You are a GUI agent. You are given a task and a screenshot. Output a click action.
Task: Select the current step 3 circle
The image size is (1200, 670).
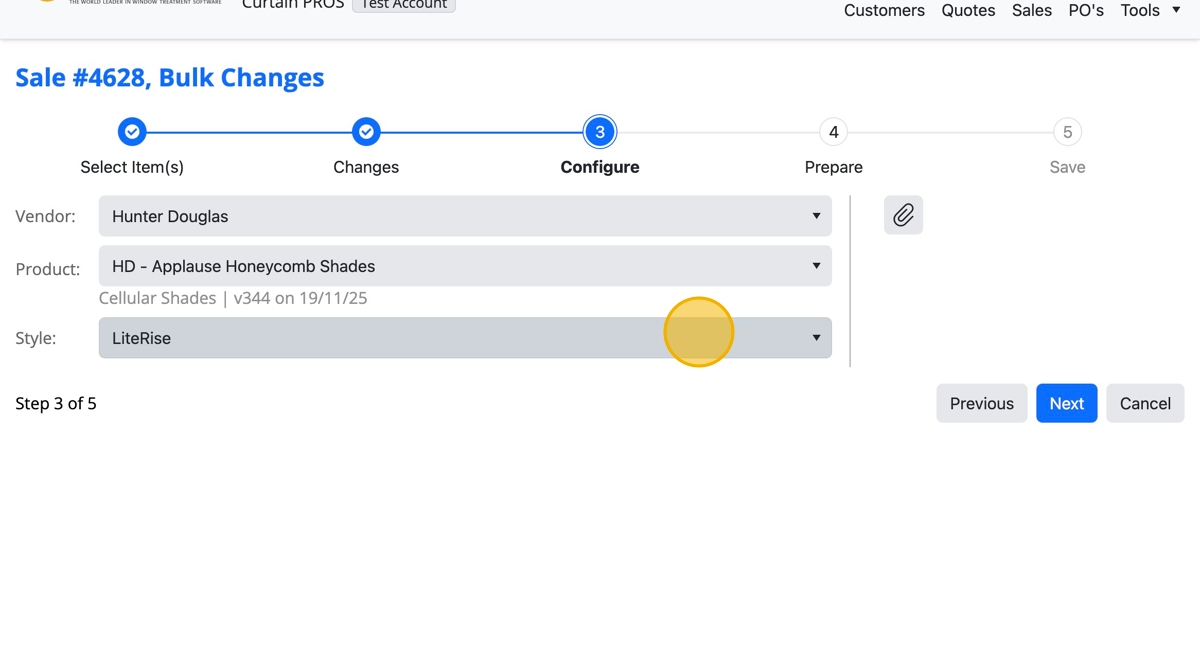point(600,132)
